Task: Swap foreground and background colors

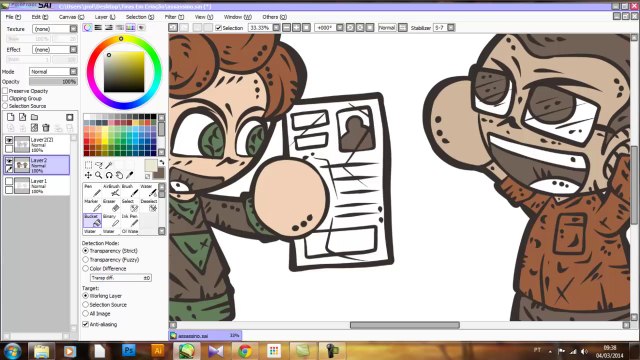Action: [162, 163]
